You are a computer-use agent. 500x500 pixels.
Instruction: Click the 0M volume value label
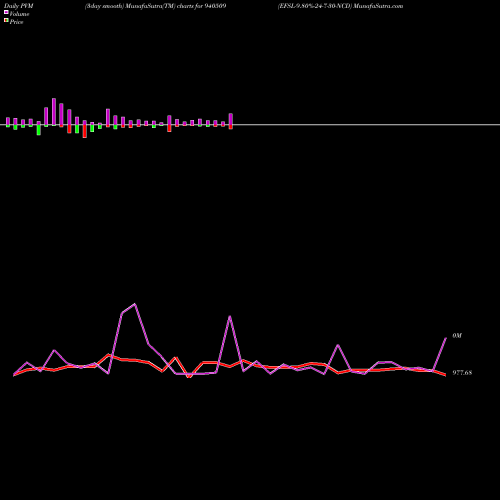[457, 336]
